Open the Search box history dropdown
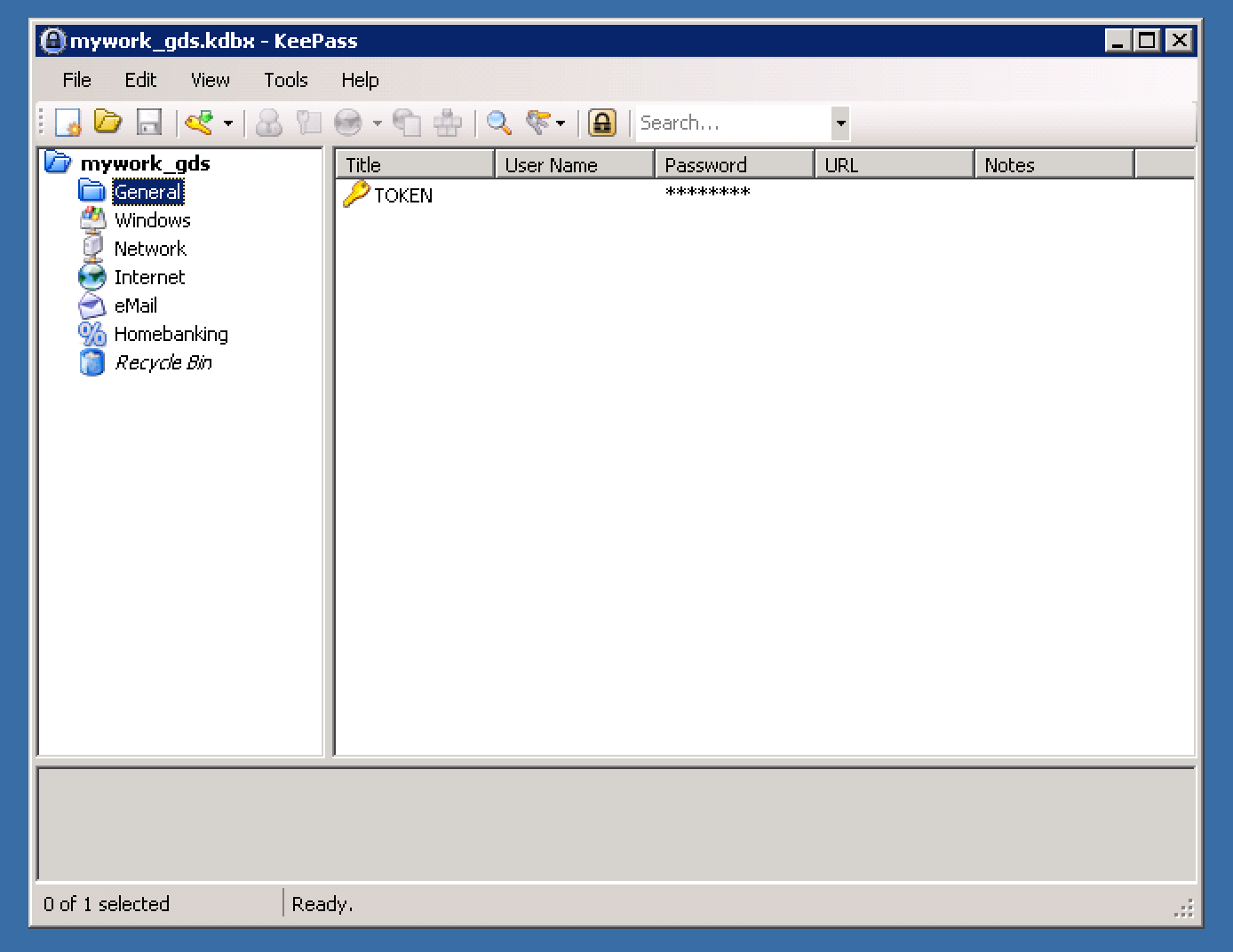 tap(840, 123)
